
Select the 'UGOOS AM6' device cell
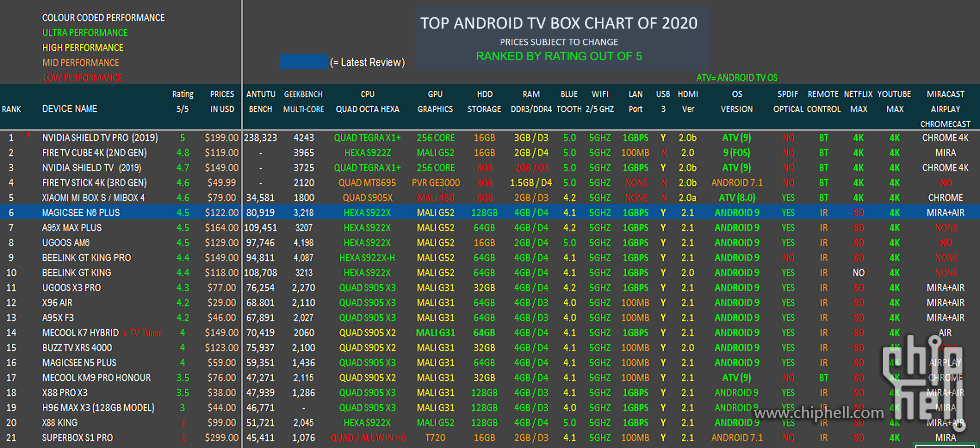coord(64,242)
